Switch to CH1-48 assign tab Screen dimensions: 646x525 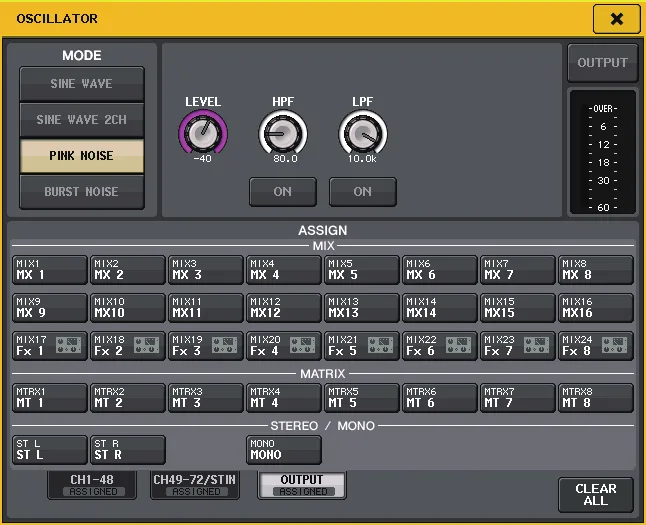92,485
